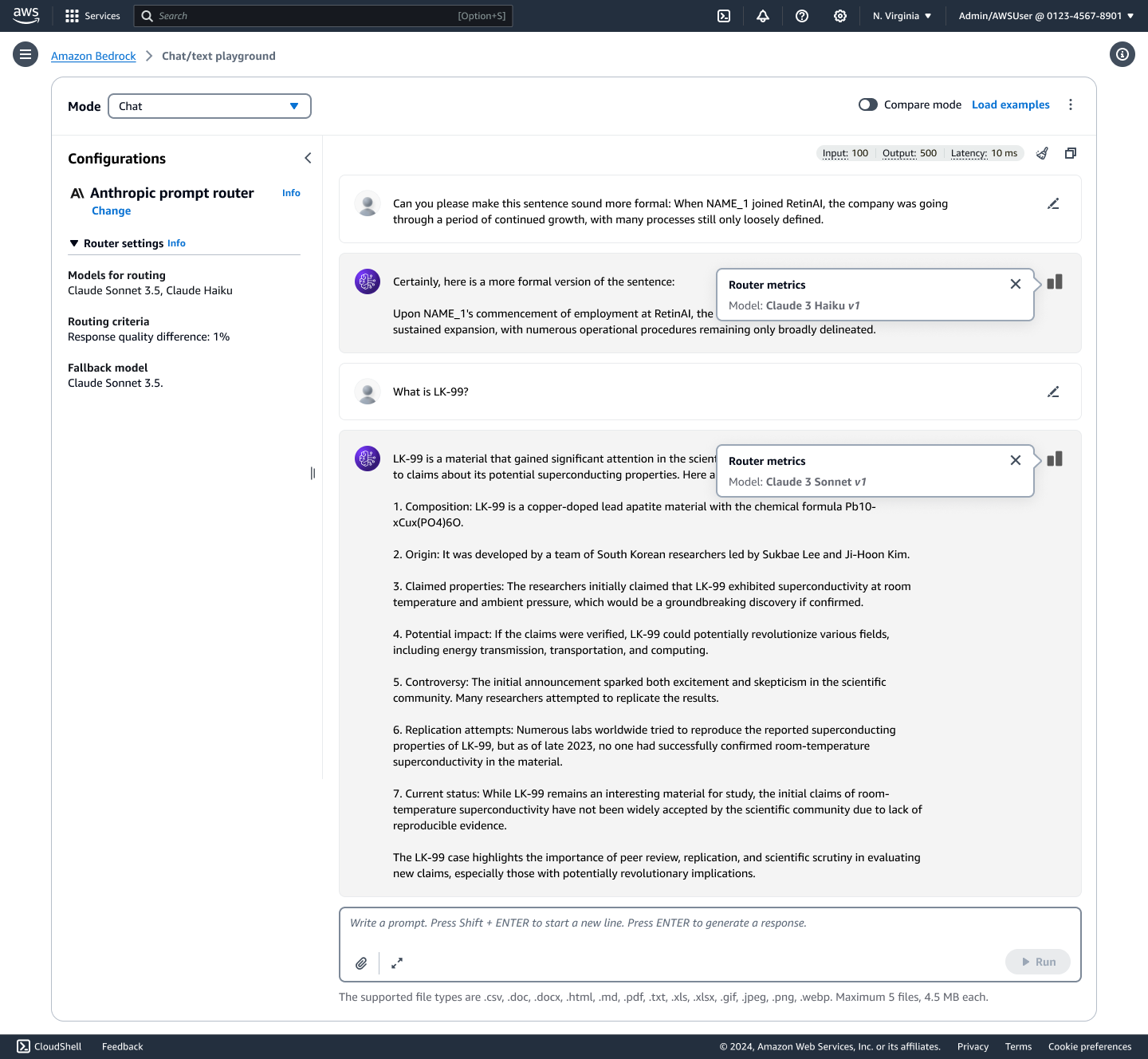
Task: Click 'Response quality difference: 1%' text
Action: click(x=148, y=337)
